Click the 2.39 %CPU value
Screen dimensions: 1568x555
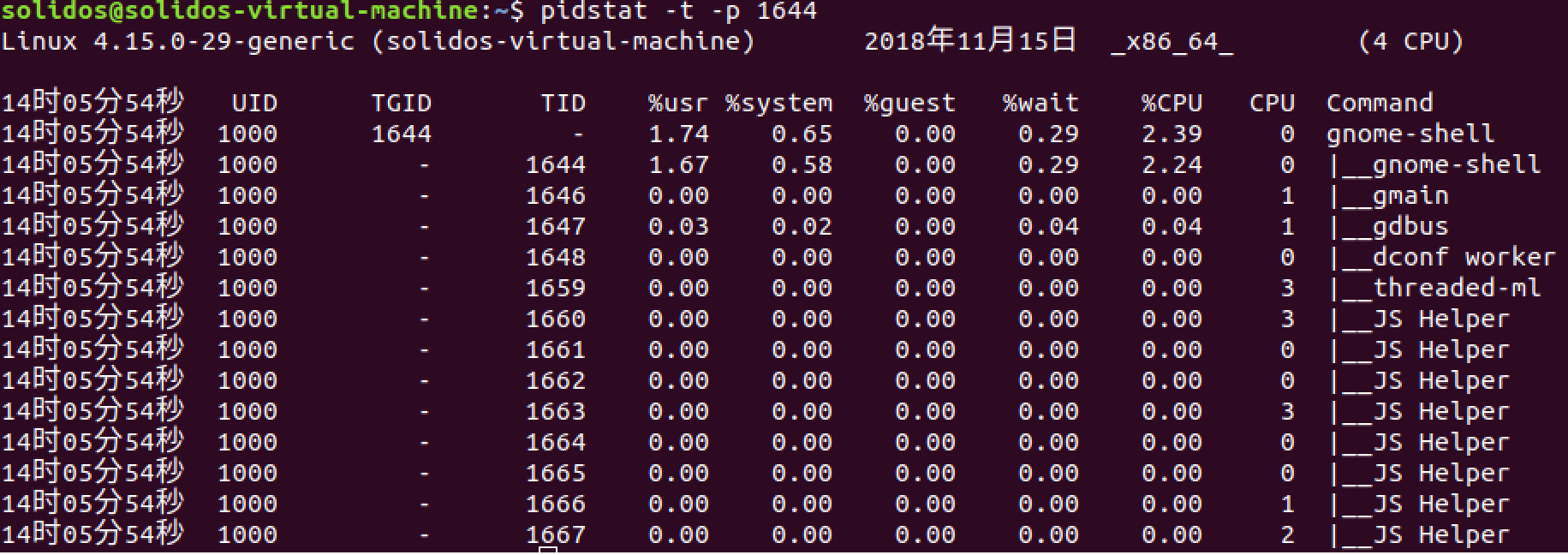[1172, 134]
